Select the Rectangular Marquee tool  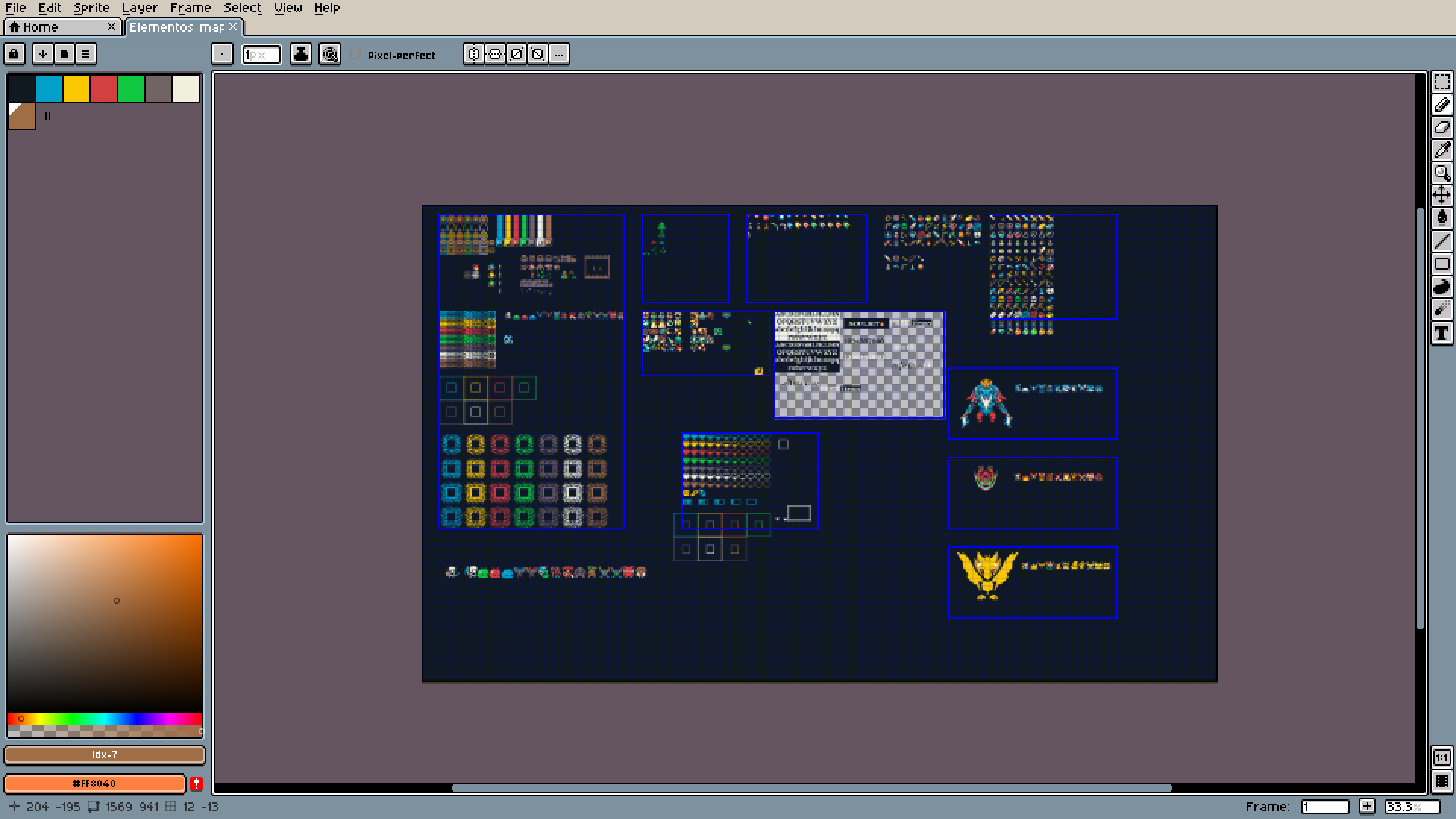coord(1442,82)
